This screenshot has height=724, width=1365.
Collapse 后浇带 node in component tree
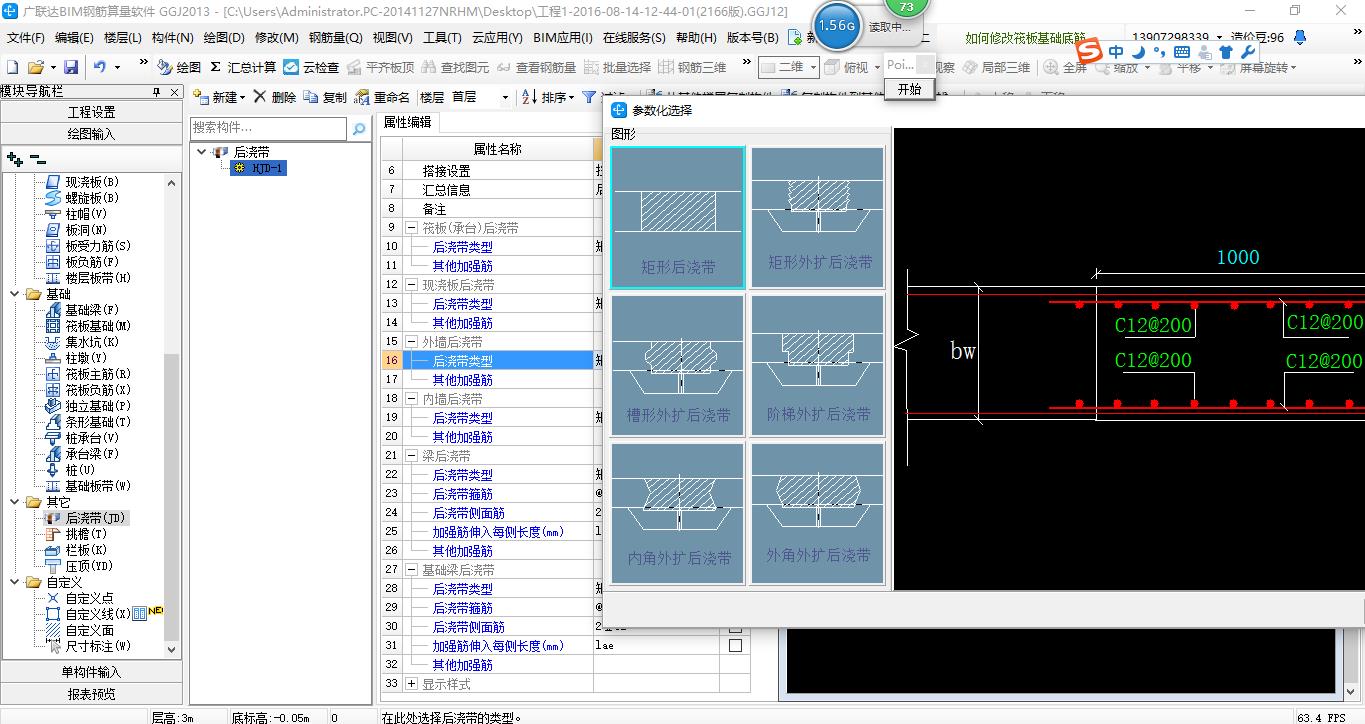pyautogui.click(x=203, y=152)
